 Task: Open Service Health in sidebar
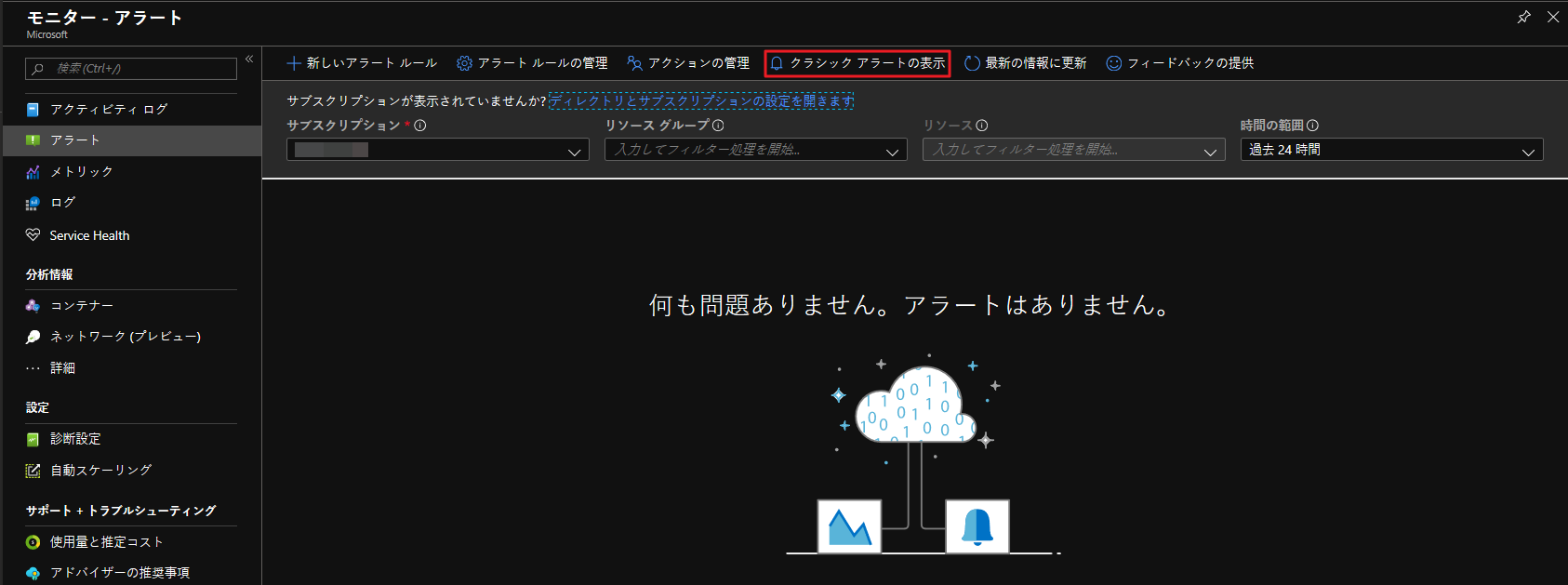[x=89, y=236]
